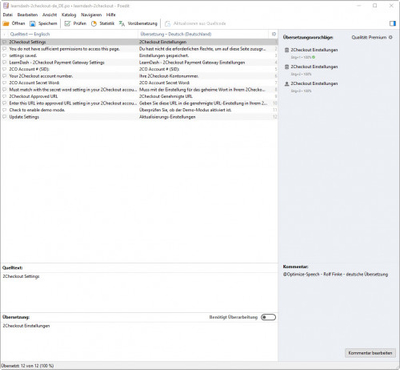Open the Katalog menu
Image resolution: width=400 pixels, height=370 pixels.
tap(69, 15)
